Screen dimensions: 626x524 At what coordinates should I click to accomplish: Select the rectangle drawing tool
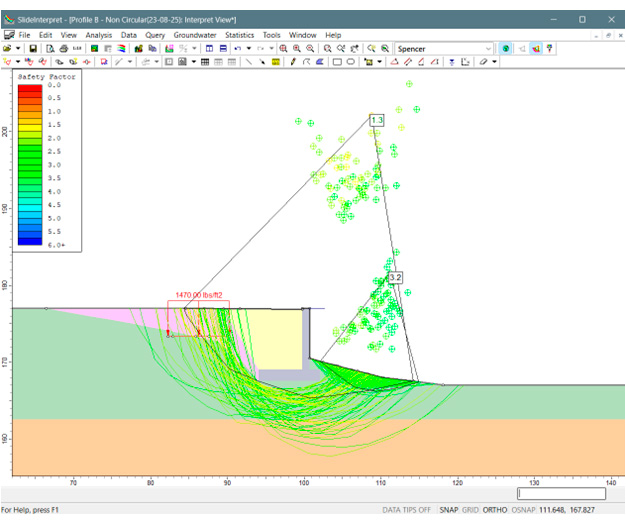pos(337,62)
